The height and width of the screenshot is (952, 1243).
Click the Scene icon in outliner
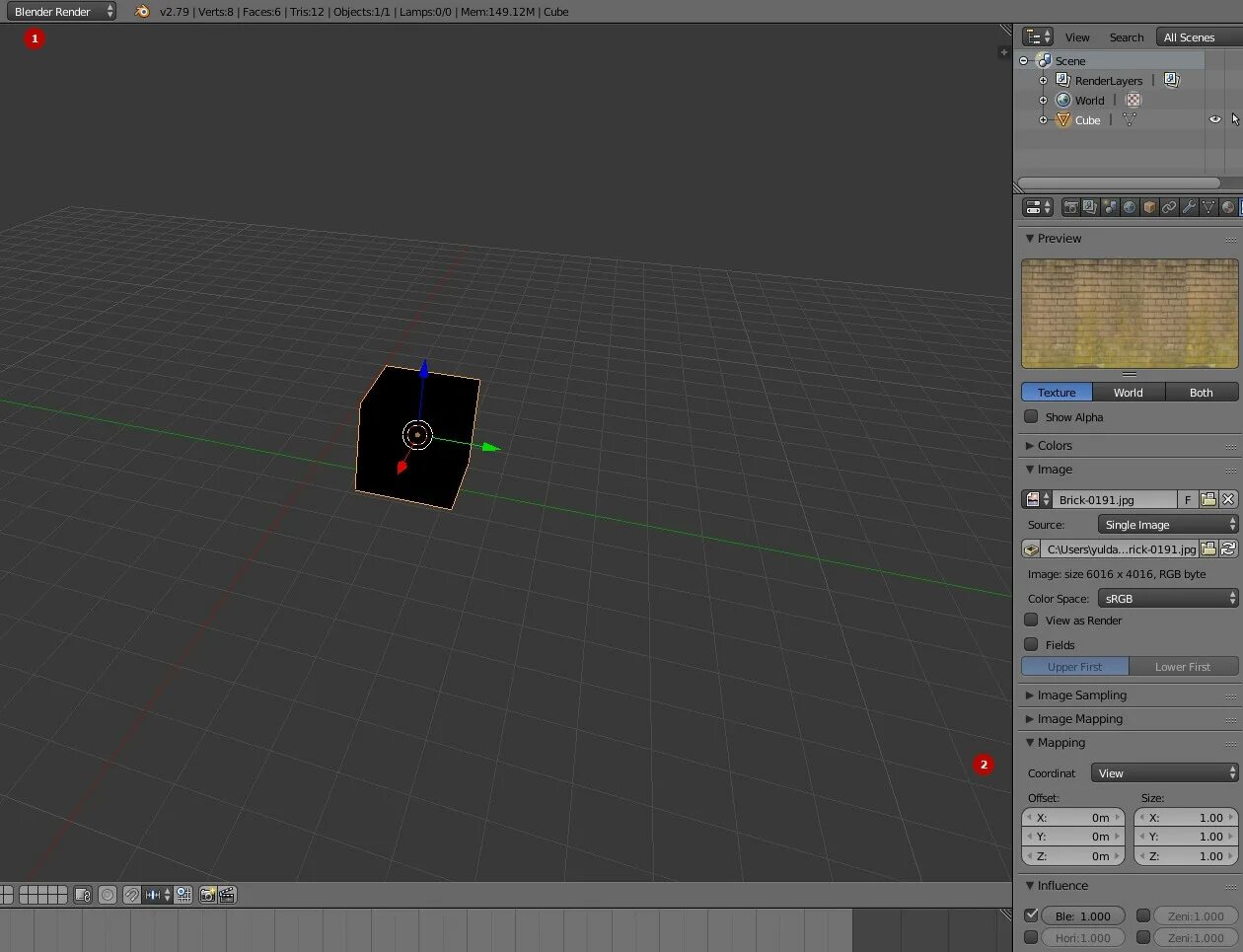(1044, 60)
